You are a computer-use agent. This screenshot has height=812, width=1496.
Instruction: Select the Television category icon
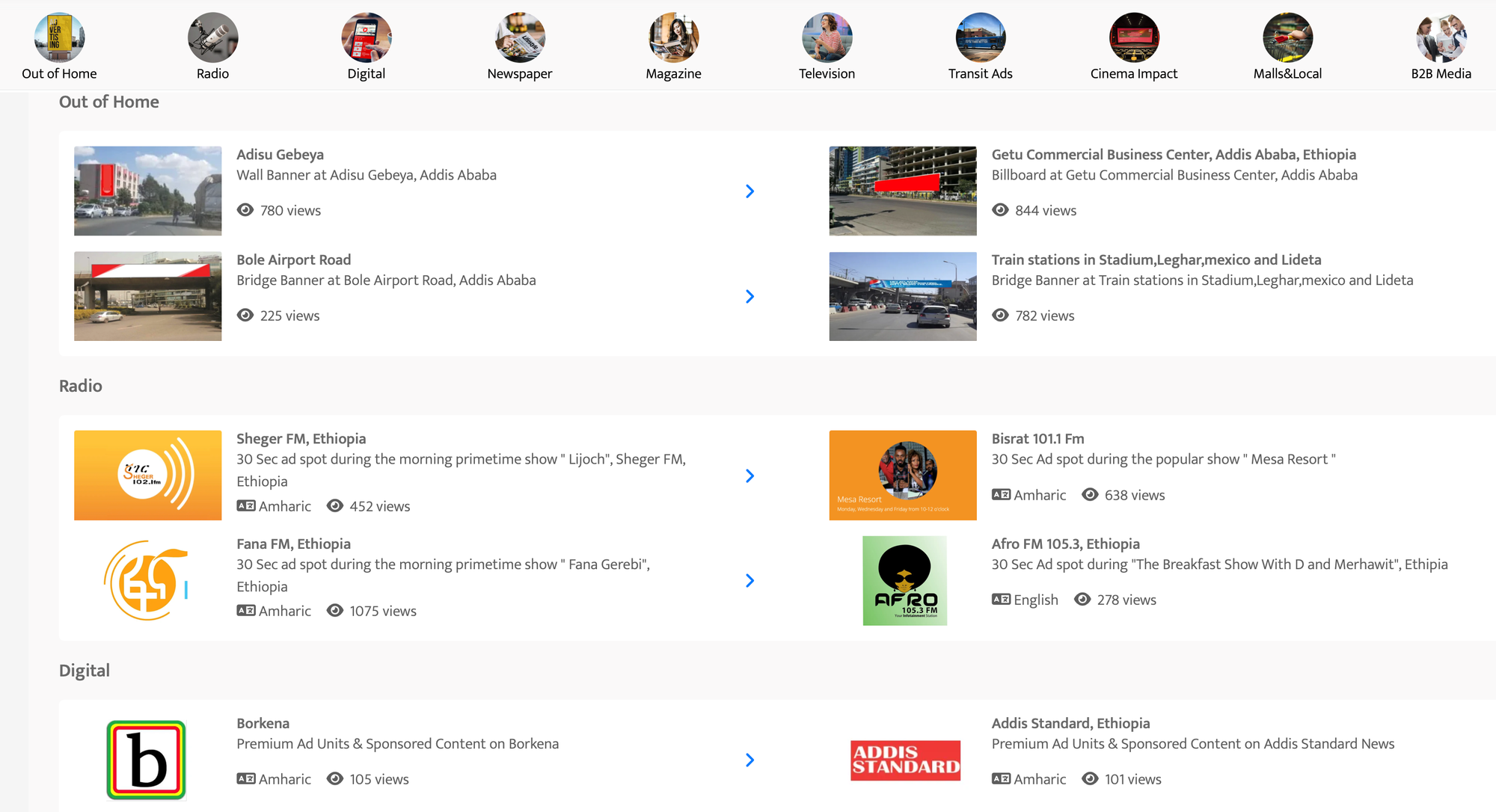pos(827,37)
